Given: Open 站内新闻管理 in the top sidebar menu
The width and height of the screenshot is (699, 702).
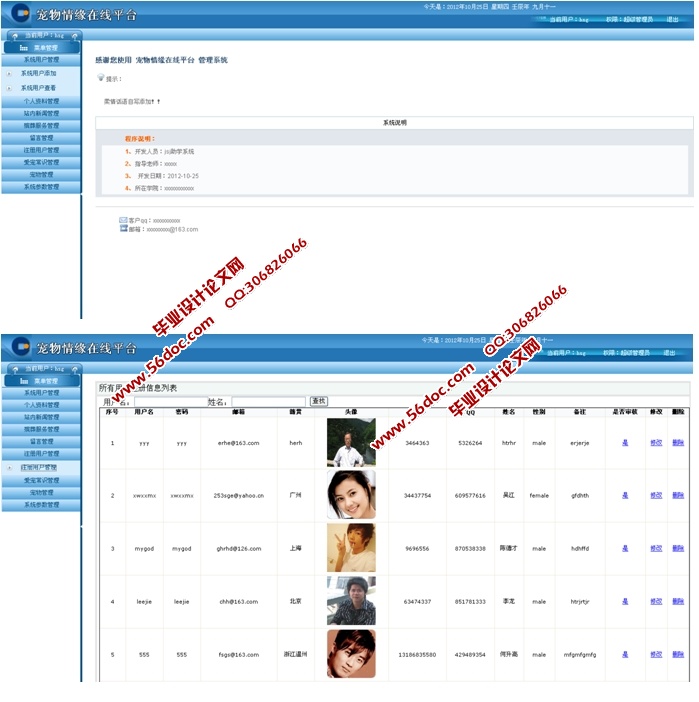Looking at the screenshot, I should [41, 113].
